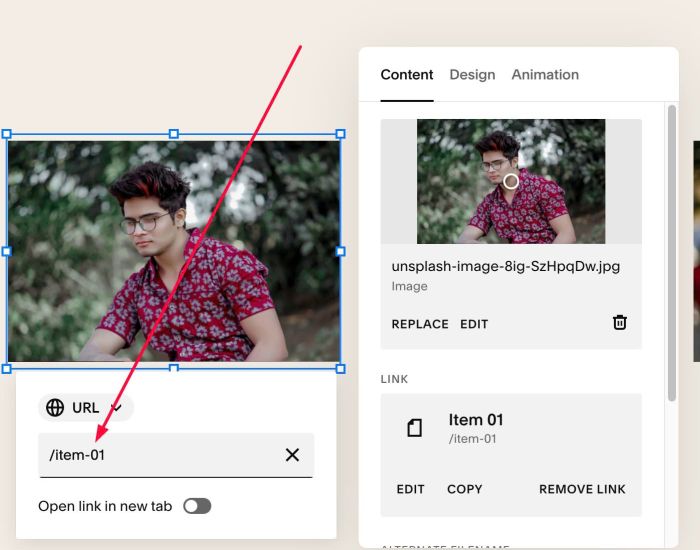The image size is (700, 550).
Task: Select the focal point circle on thumbnail
Action: coord(511,181)
